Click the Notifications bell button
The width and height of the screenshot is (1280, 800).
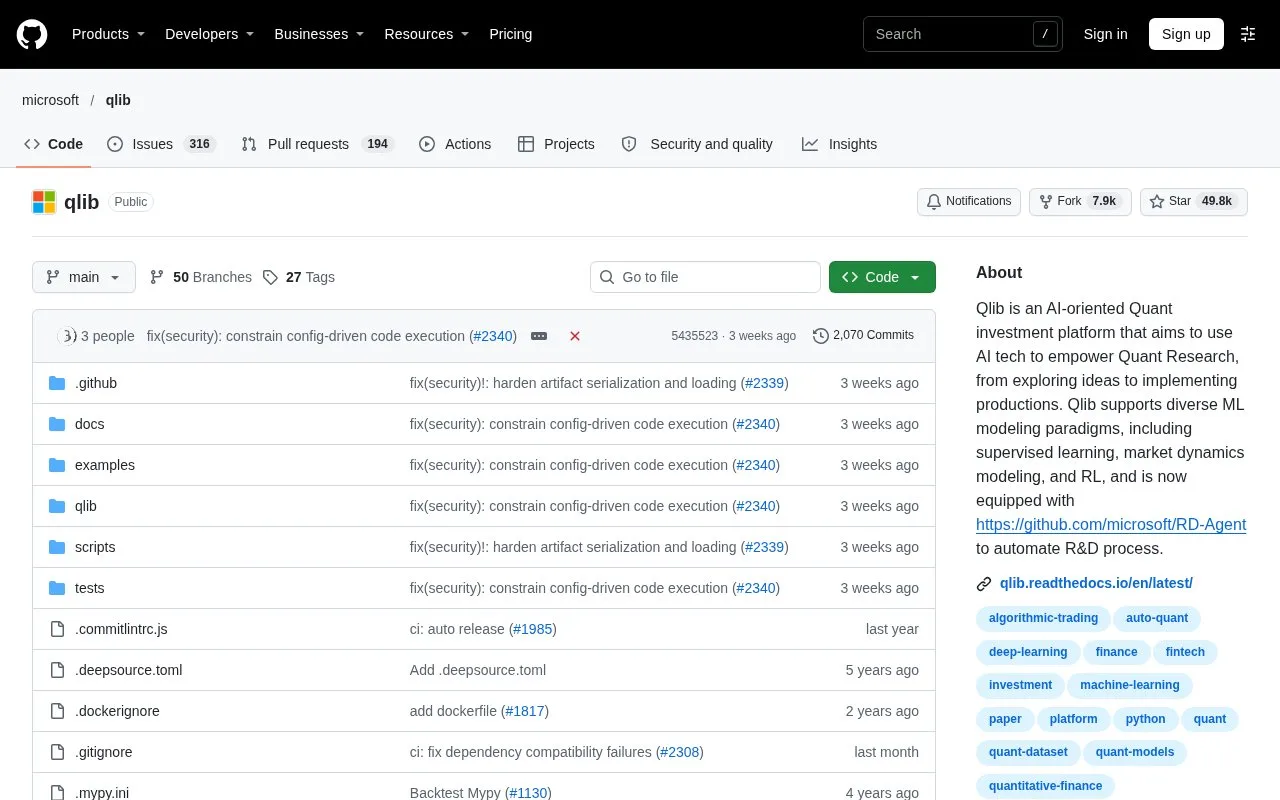(969, 201)
